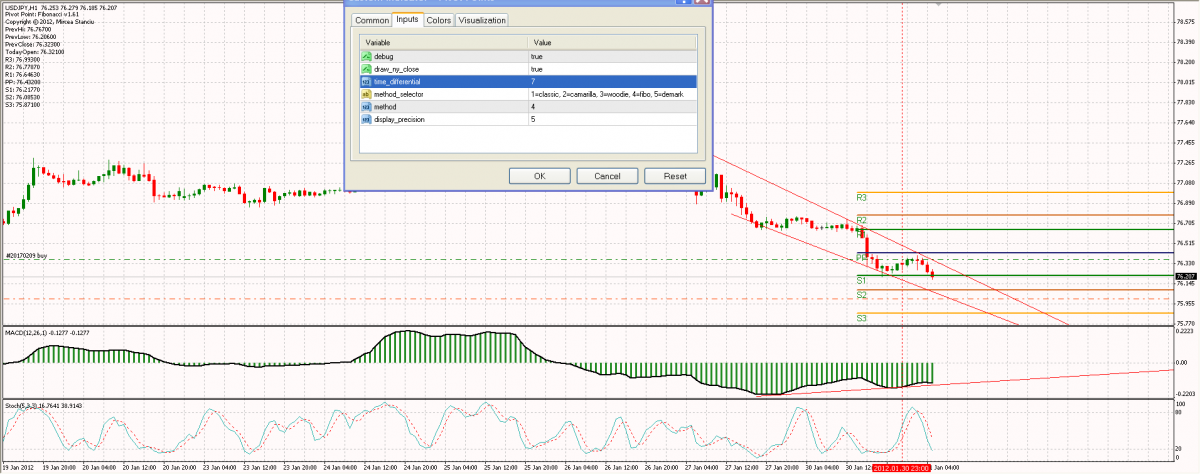Viewport: 1200px width, 474px height.
Task: Edit the method value 4
Action: tap(612, 106)
